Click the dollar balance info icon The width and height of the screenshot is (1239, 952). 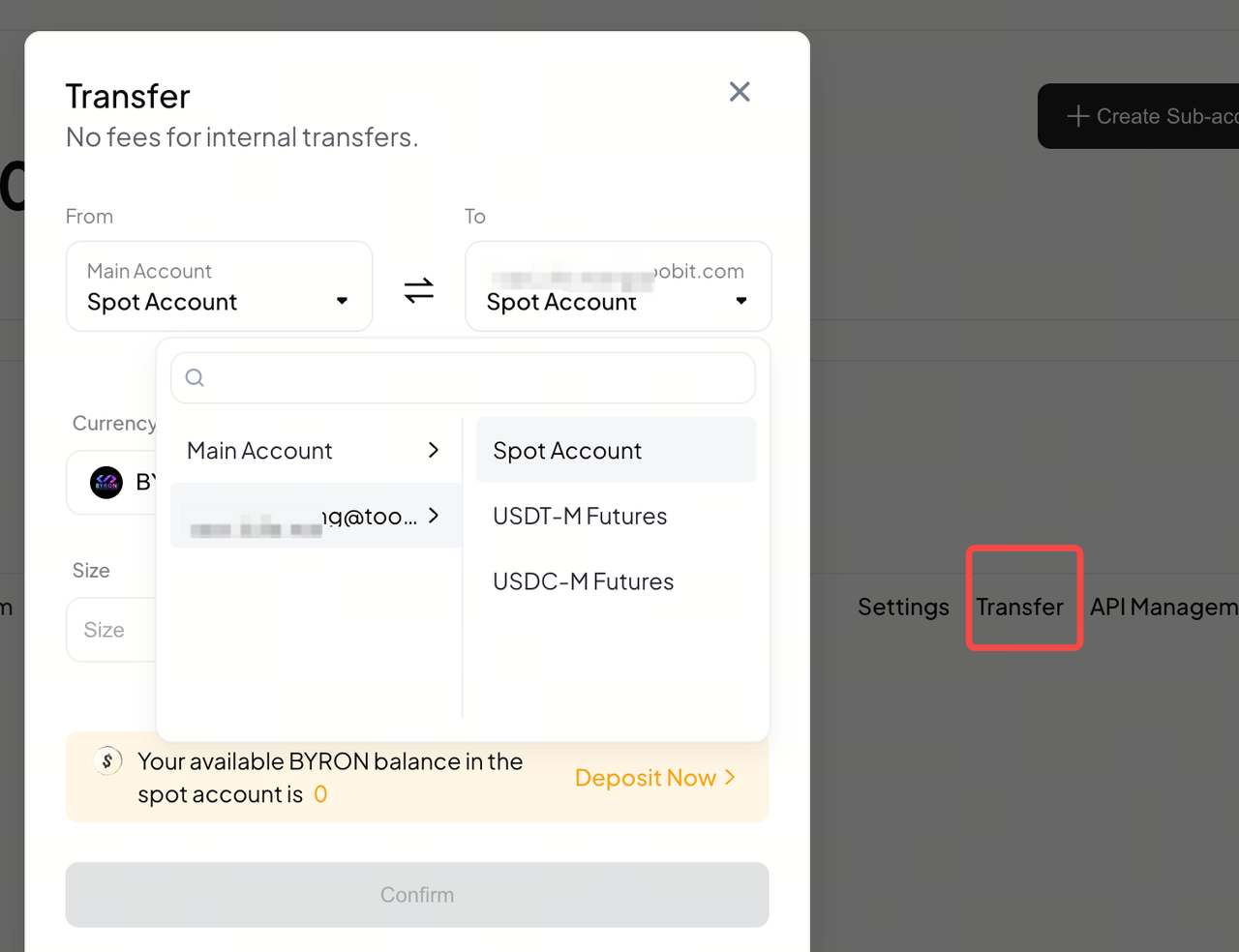coord(107,761)
